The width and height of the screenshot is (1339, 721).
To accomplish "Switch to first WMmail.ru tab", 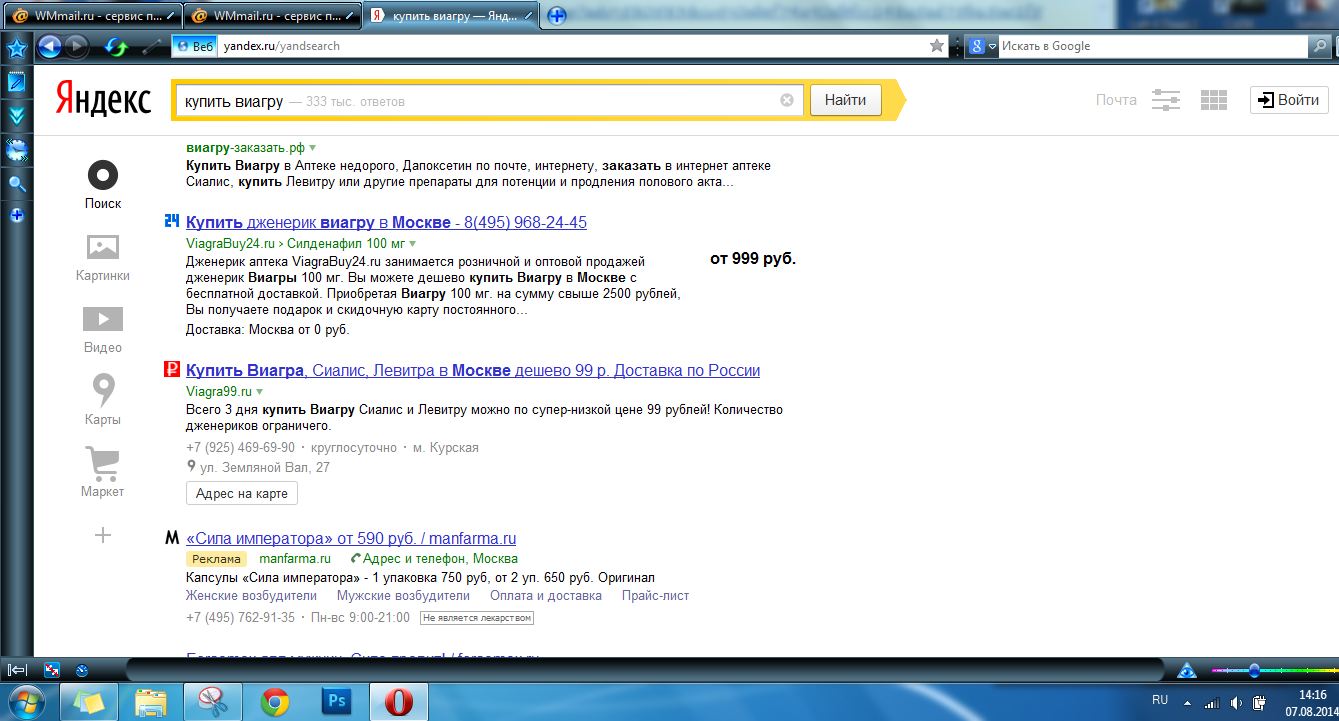I will 92,16.
